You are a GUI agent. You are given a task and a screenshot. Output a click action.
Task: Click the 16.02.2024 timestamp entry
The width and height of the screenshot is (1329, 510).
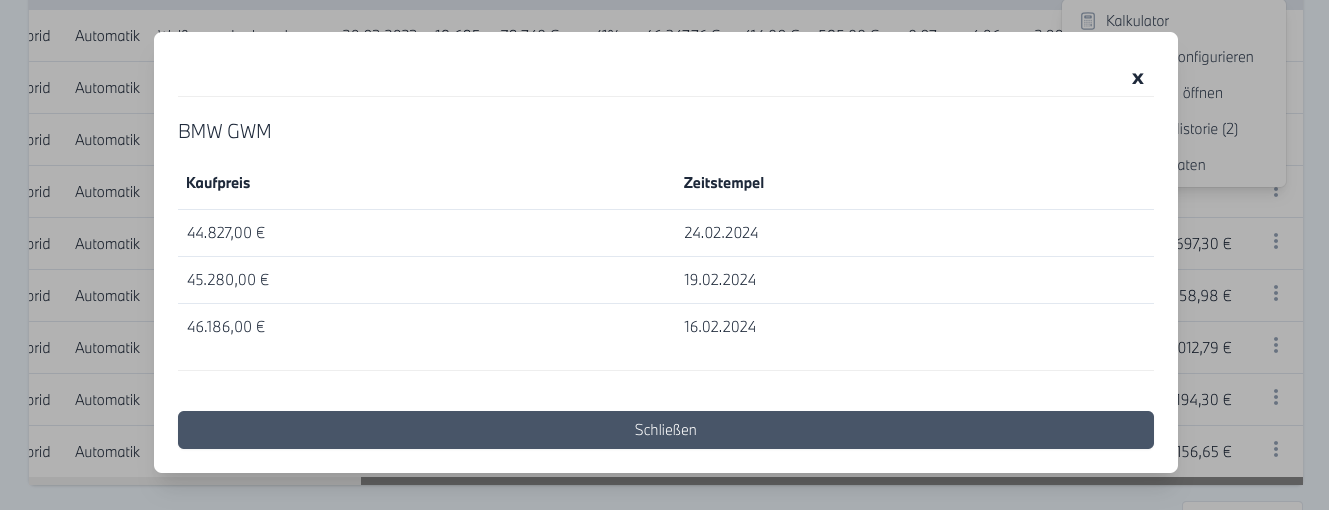click(x=720, y=327)
